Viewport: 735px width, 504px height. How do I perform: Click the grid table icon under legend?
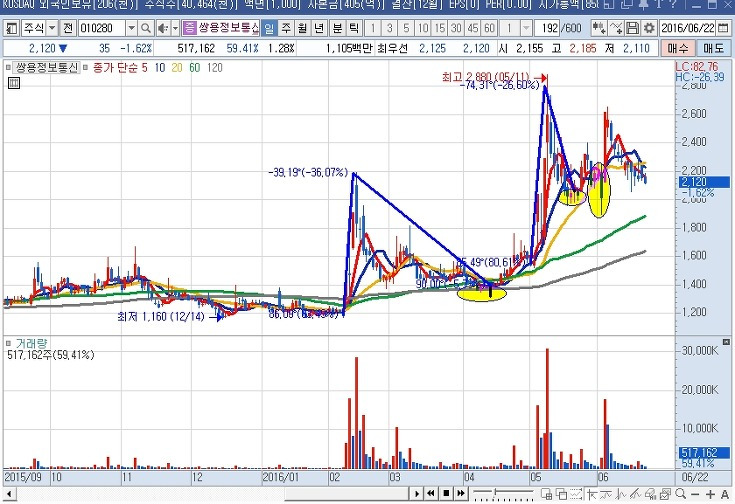[x=14, y=83]
